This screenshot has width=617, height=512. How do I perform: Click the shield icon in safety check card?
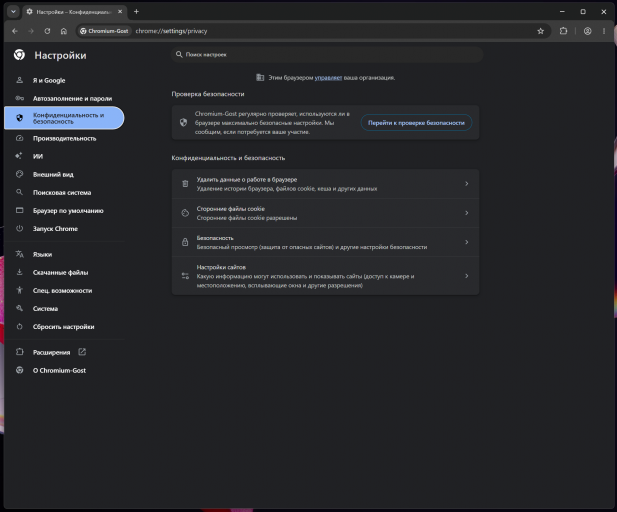[183, 122]
